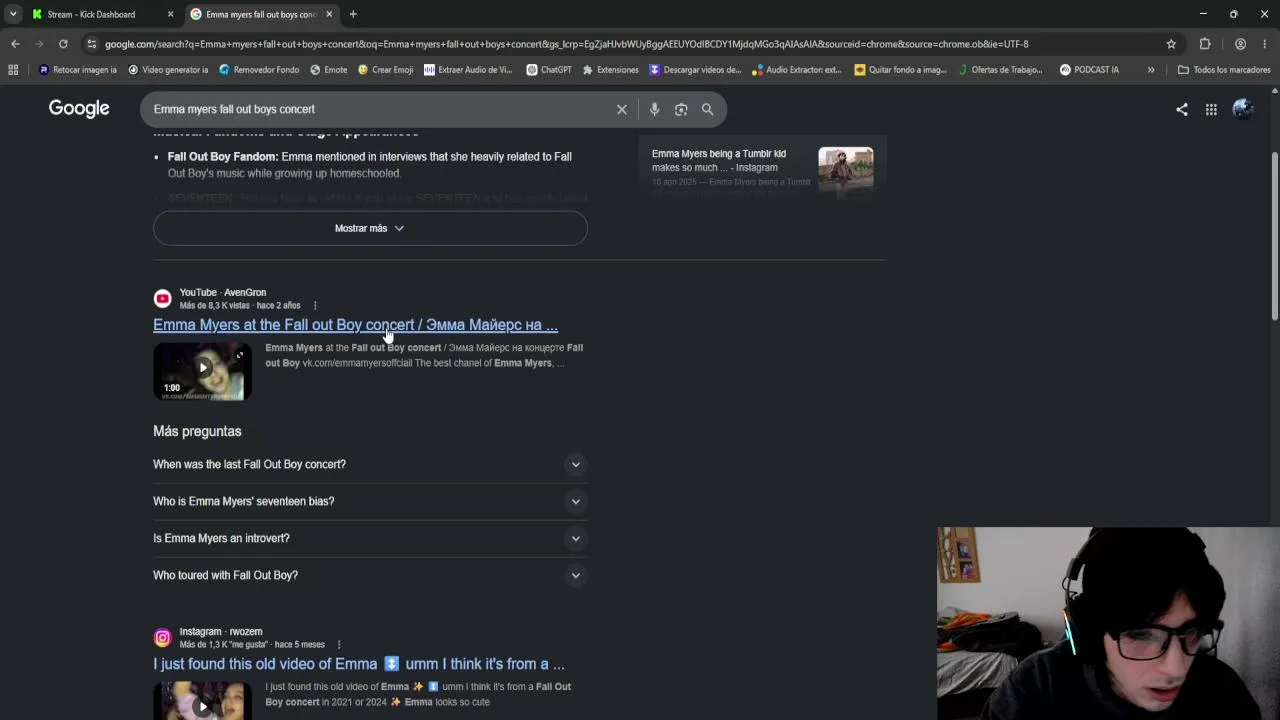View site information next to the URL
Screen dimensions: 1280x720
click(92, 44)
